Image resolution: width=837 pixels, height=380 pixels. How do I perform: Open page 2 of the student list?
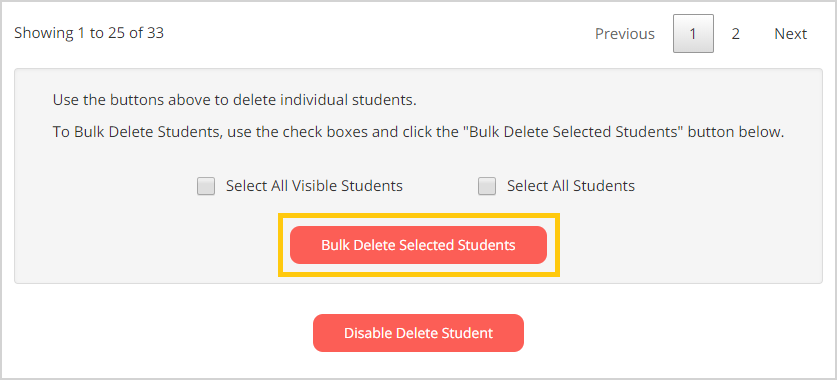[x=736, y=34]
